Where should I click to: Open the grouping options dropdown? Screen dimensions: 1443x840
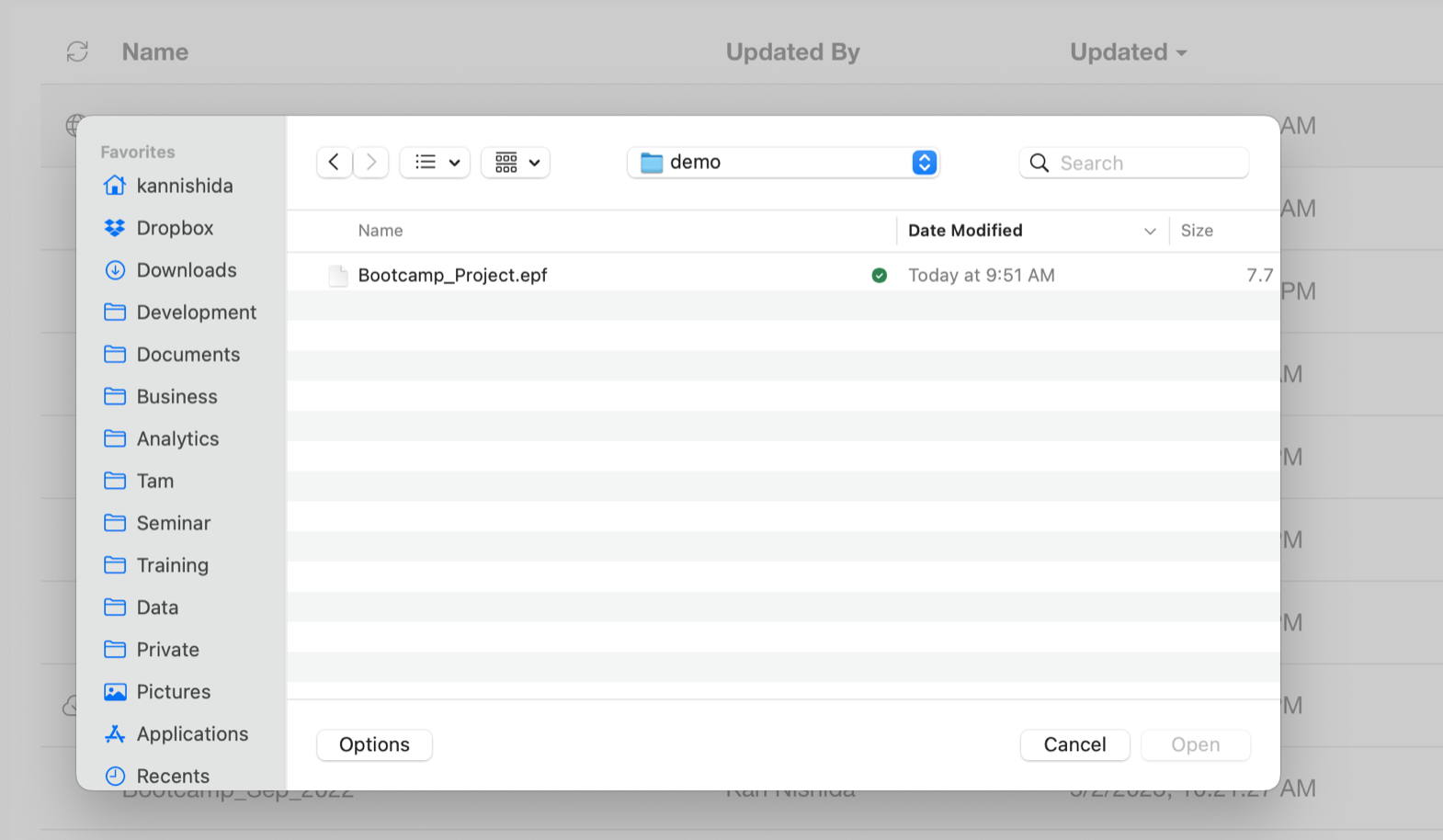516,163
